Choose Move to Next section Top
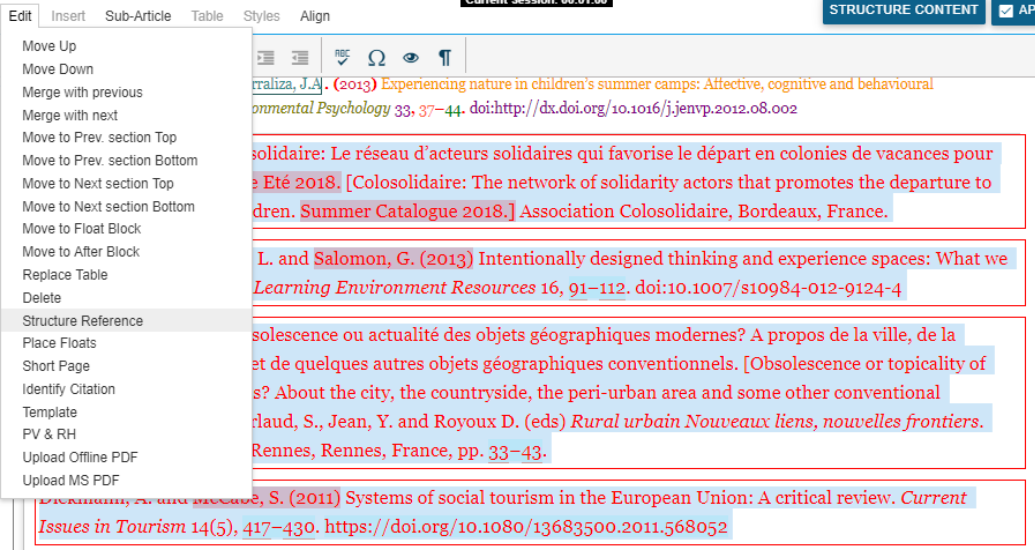This screenshot has width=1035, height=559. click(126, 183)
